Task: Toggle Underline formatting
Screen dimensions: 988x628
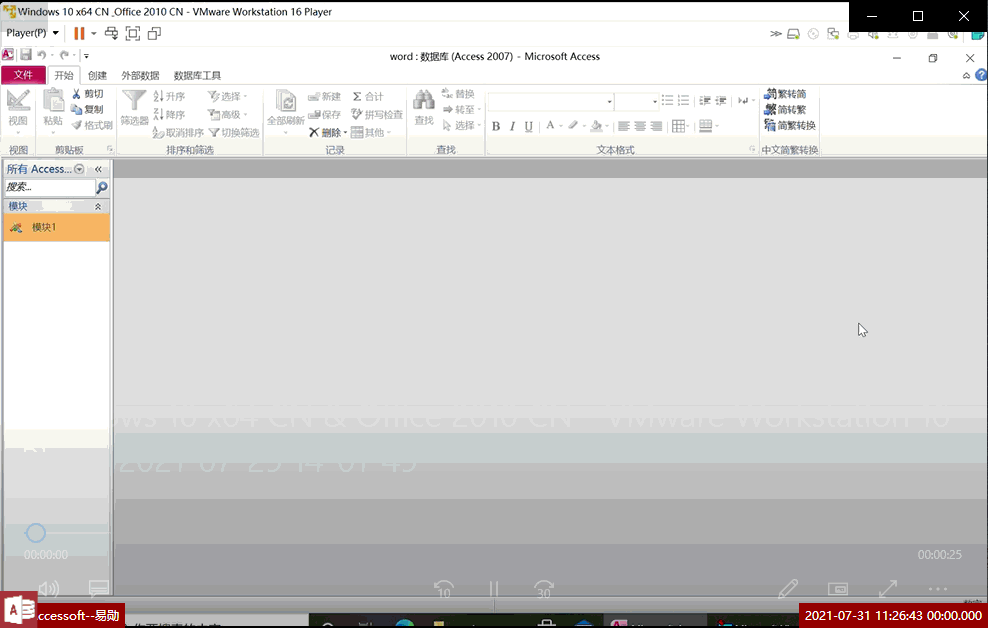Action: (529, 126)
